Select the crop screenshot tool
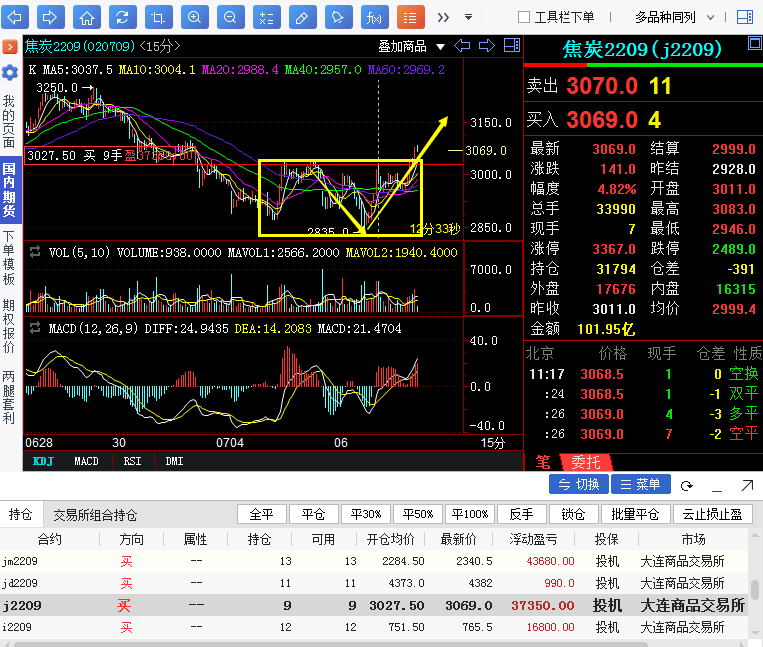This screenshot has height=647, width=763. tap(157, 17)
